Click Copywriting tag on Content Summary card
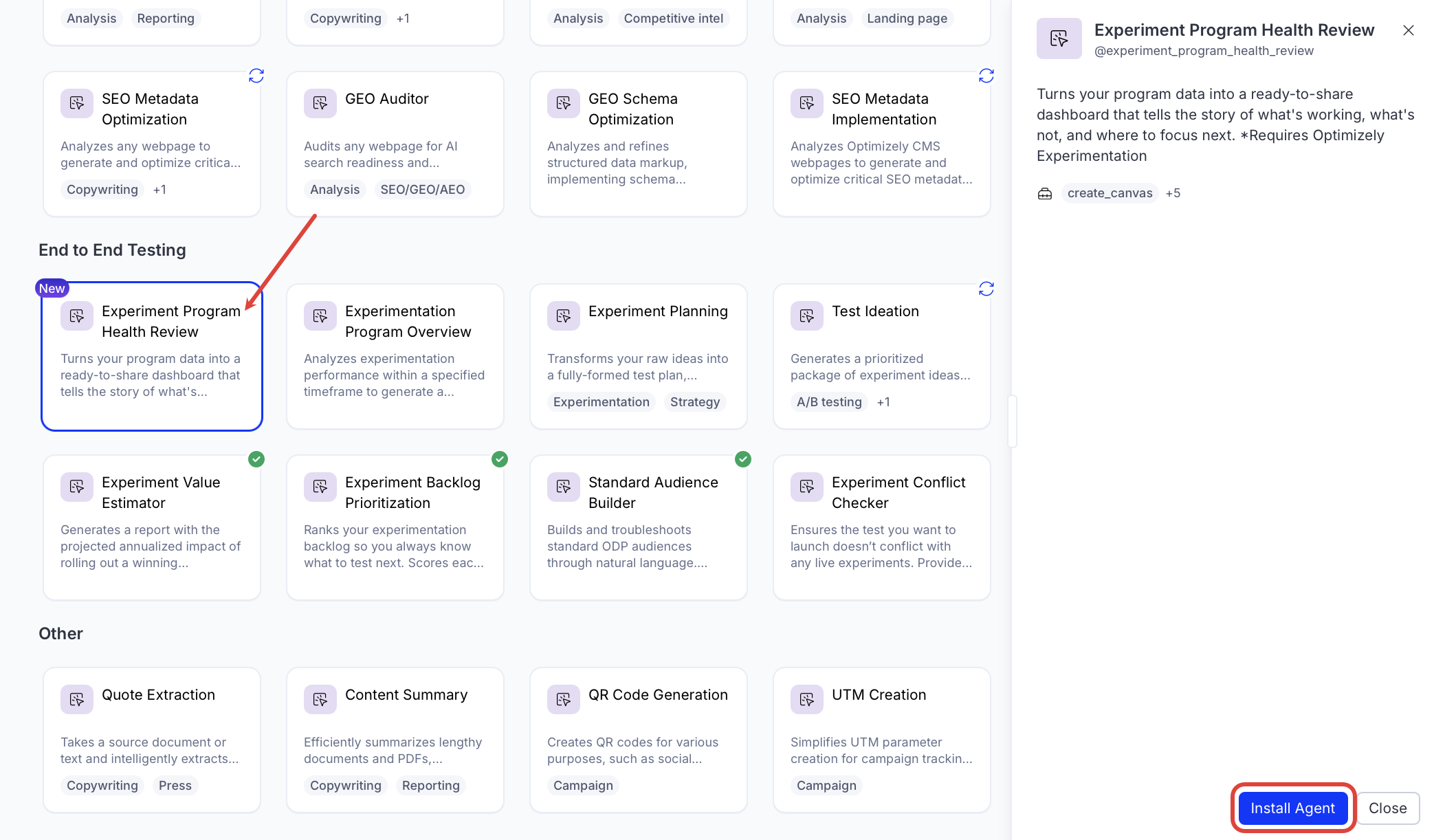This screenshot has height=840, width=1434. point(346,786)
